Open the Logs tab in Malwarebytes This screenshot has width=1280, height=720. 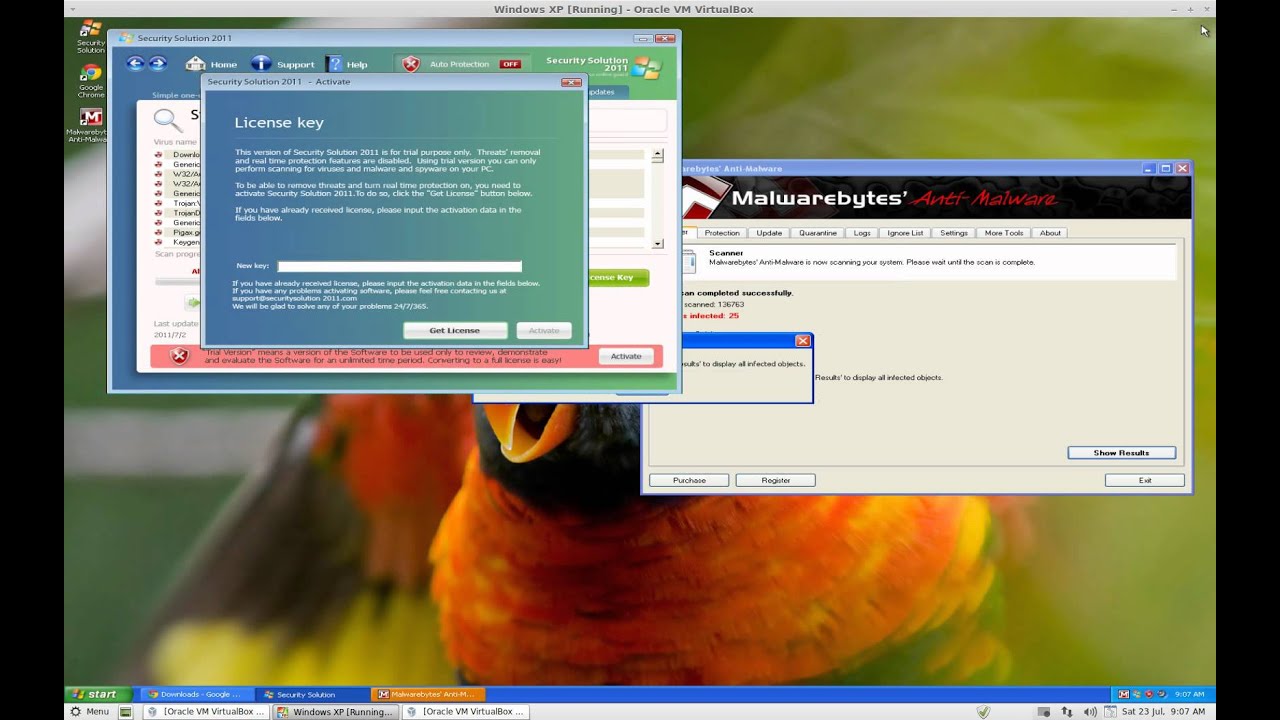point(862,233)
